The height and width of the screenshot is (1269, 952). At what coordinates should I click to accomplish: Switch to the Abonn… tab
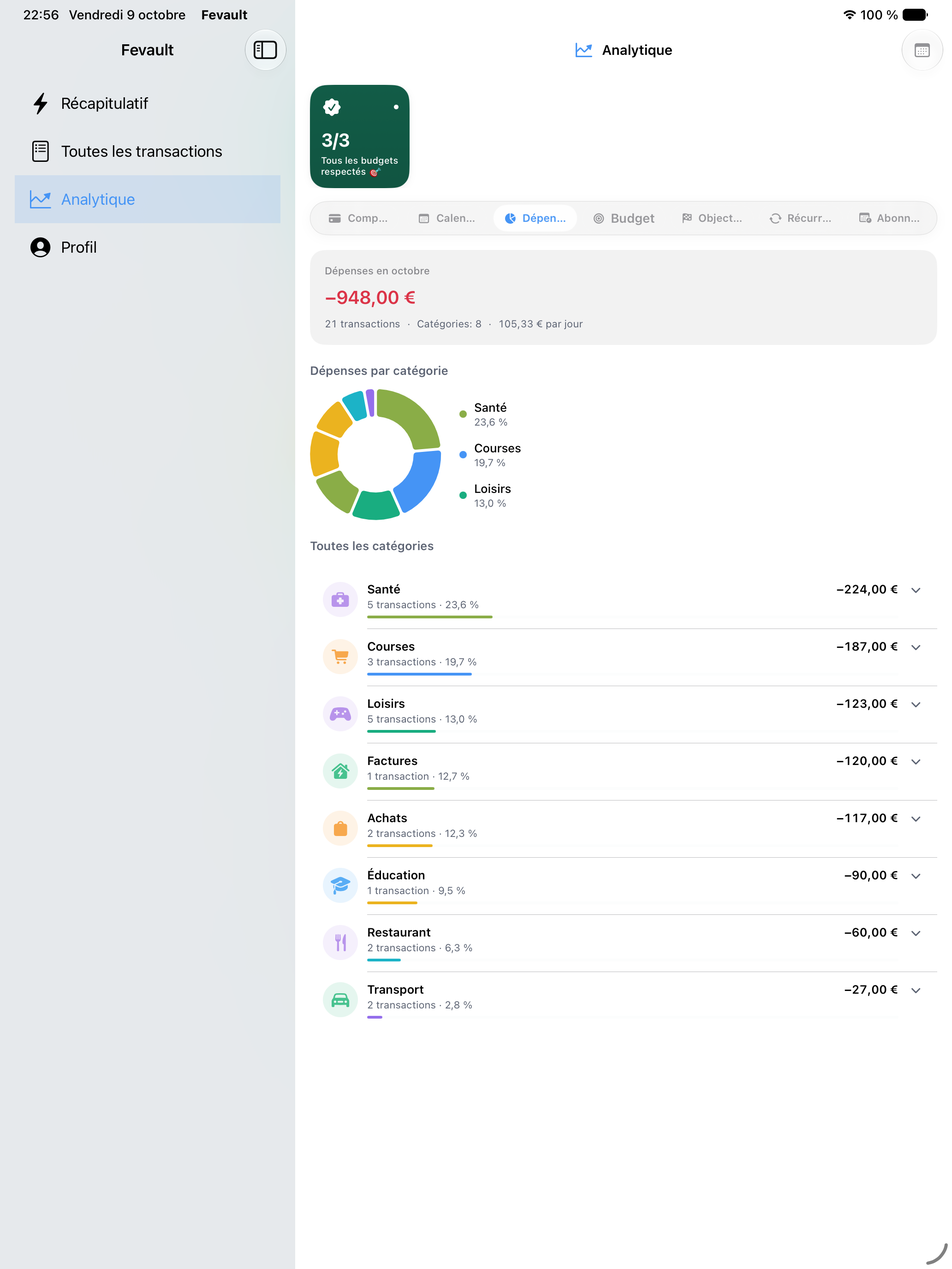[889, 218]
